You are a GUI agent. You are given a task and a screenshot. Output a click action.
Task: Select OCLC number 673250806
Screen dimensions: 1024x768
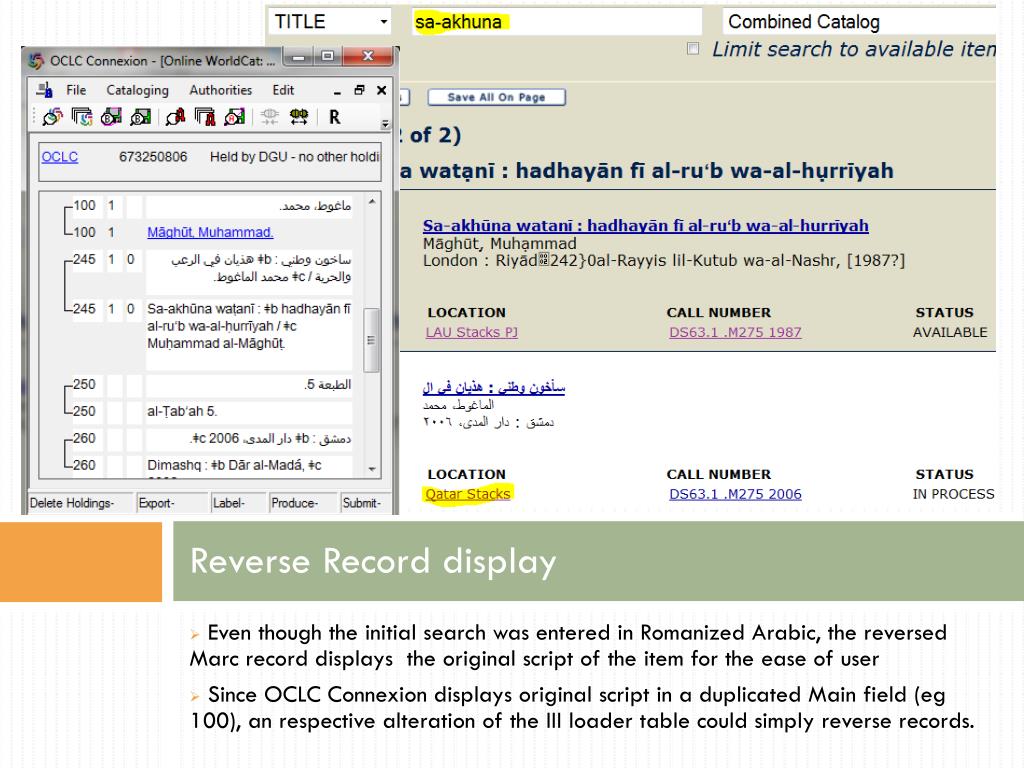153,157
